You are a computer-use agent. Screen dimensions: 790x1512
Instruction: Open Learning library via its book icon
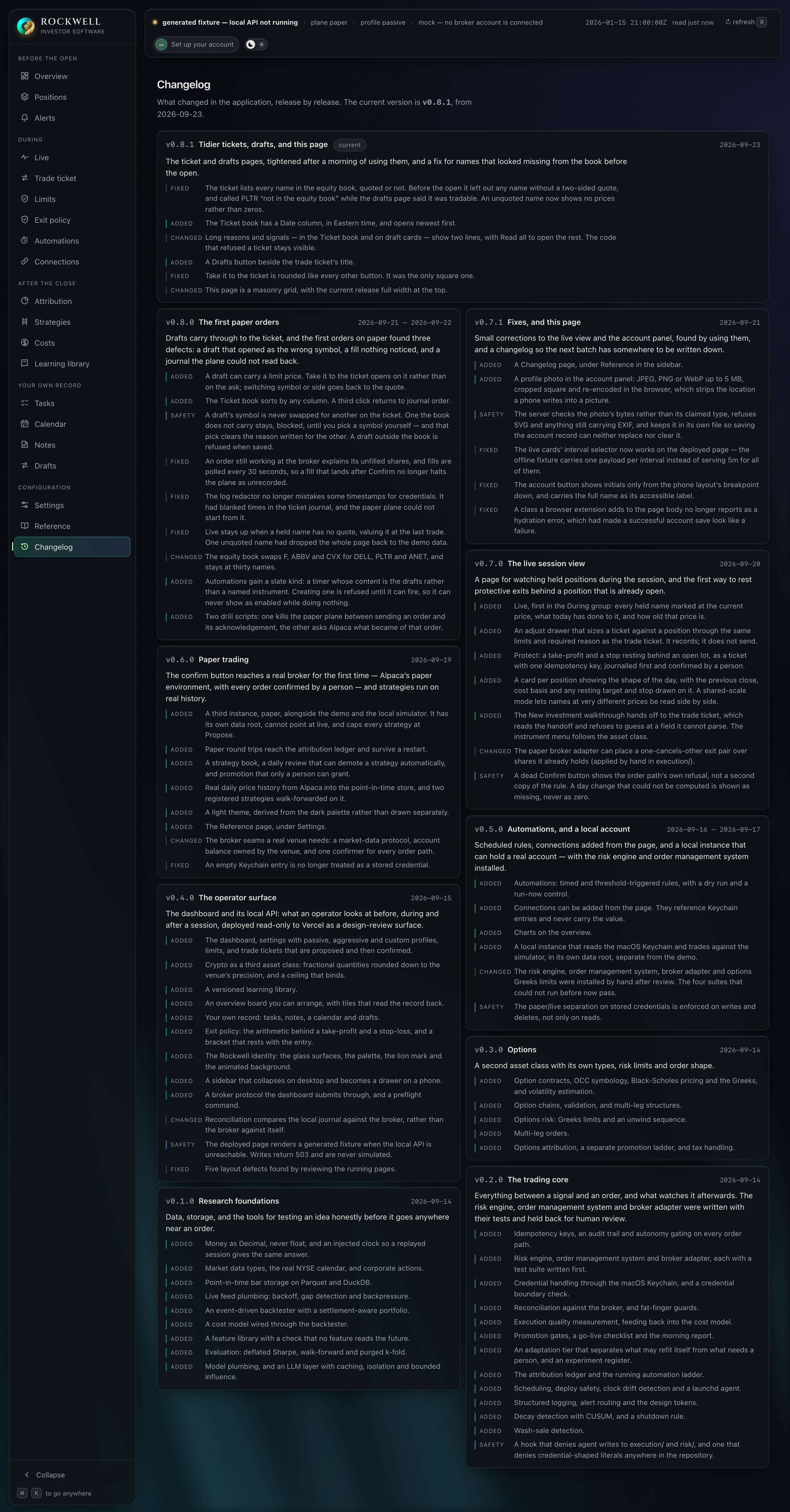point(25,363)
